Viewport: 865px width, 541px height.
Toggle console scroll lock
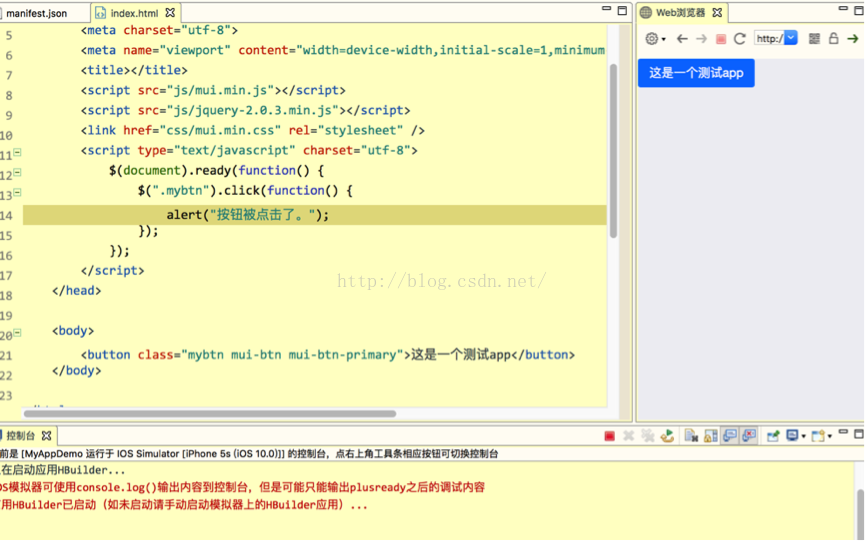[711, 436]
